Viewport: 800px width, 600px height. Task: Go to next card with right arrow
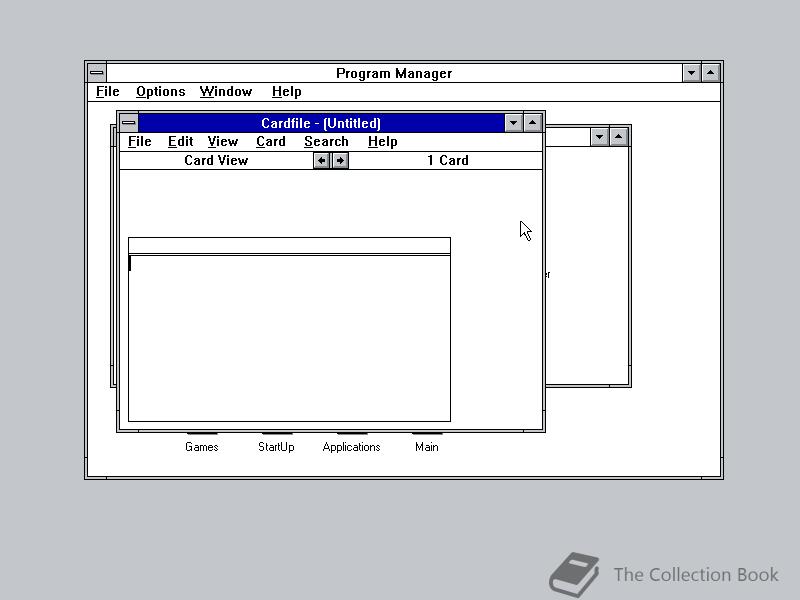pyautogui.click(x=340, y=160)
